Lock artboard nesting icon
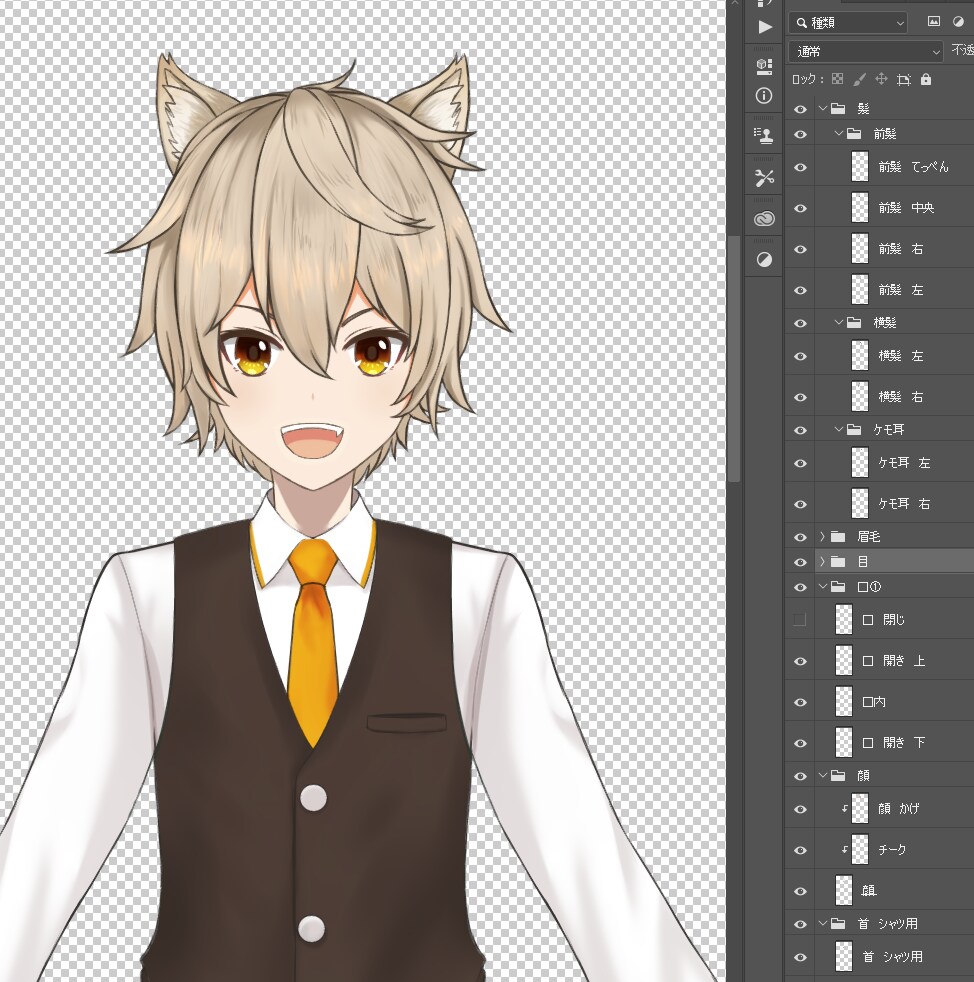The image size is (974, 982). [x=903, y=80]
